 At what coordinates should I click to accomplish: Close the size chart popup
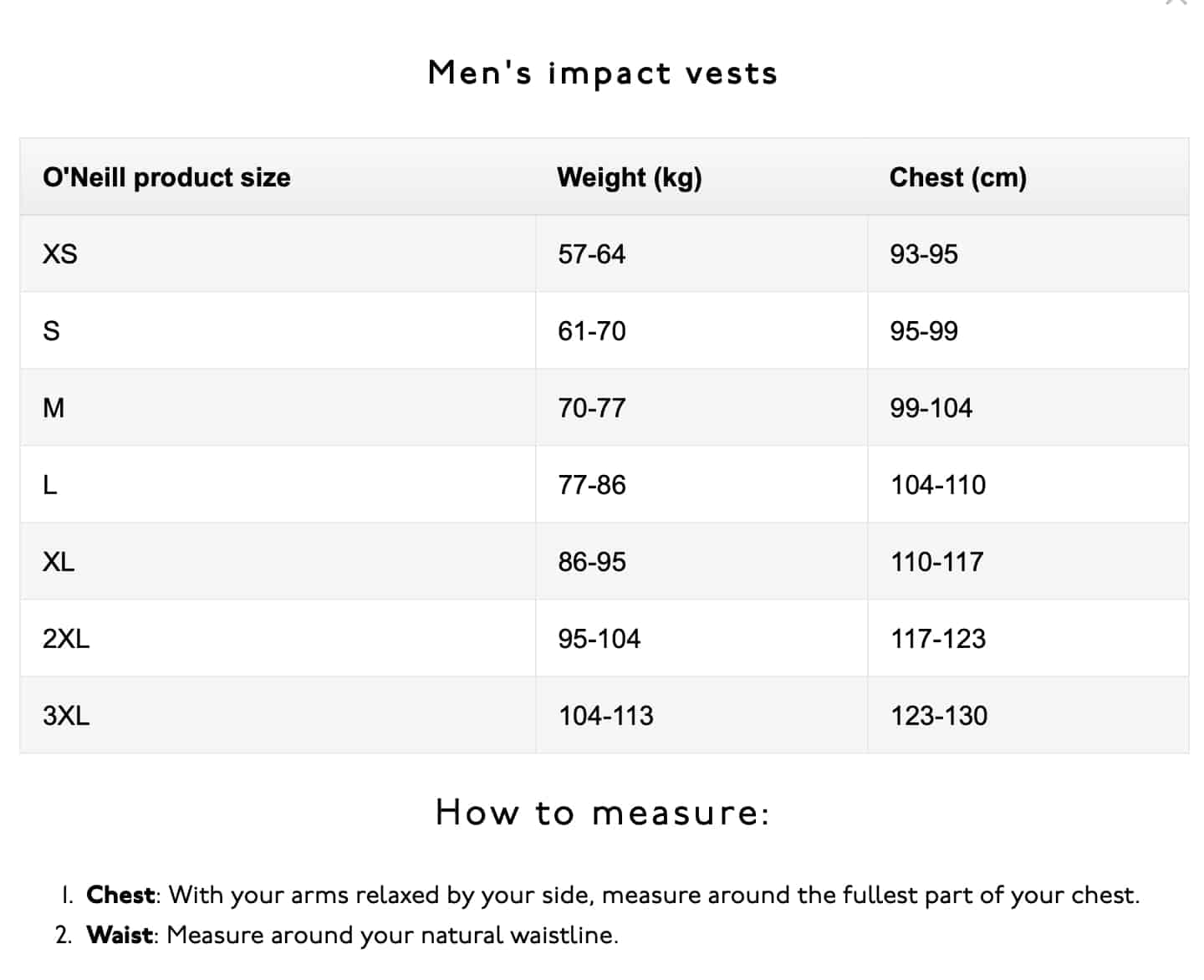(1176, 3)
